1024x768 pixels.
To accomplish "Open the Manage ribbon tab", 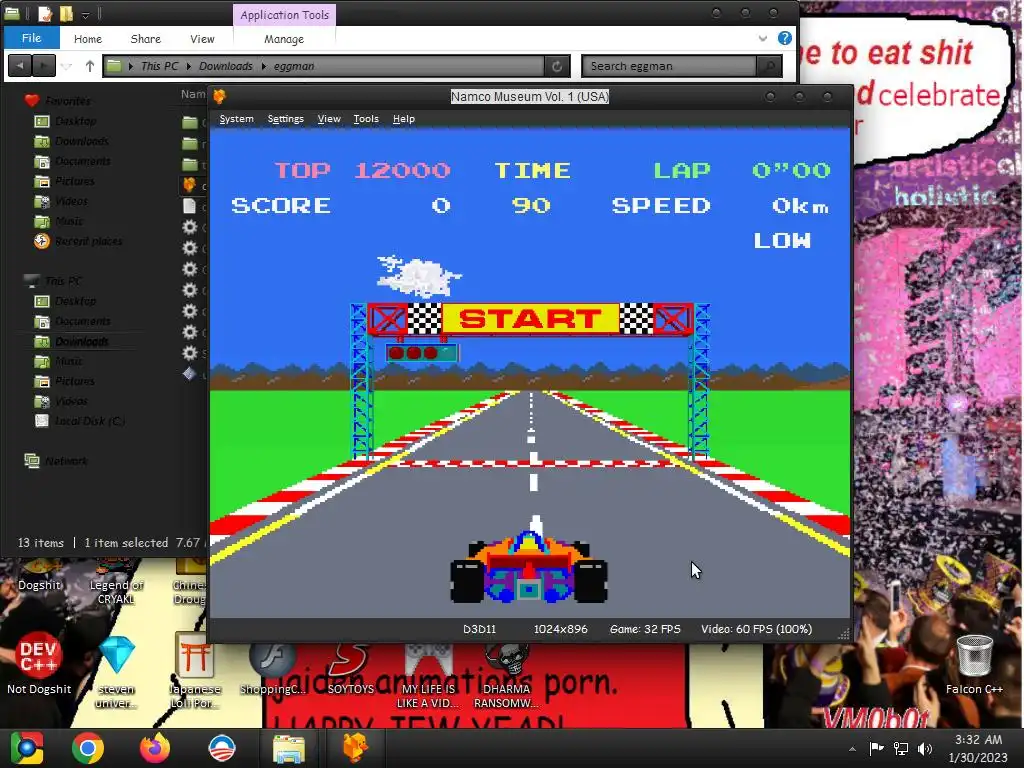I will pyautogui.click(x=284, y=39).
